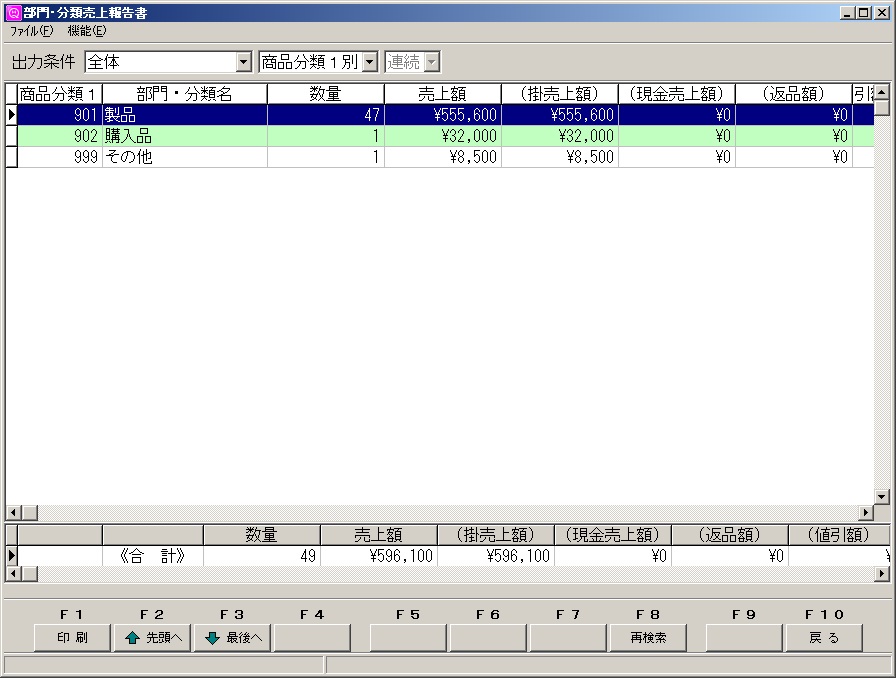Click the 数量 header in the main grid
Viewport: 896px width, 678px height.
tap(326, 94)
